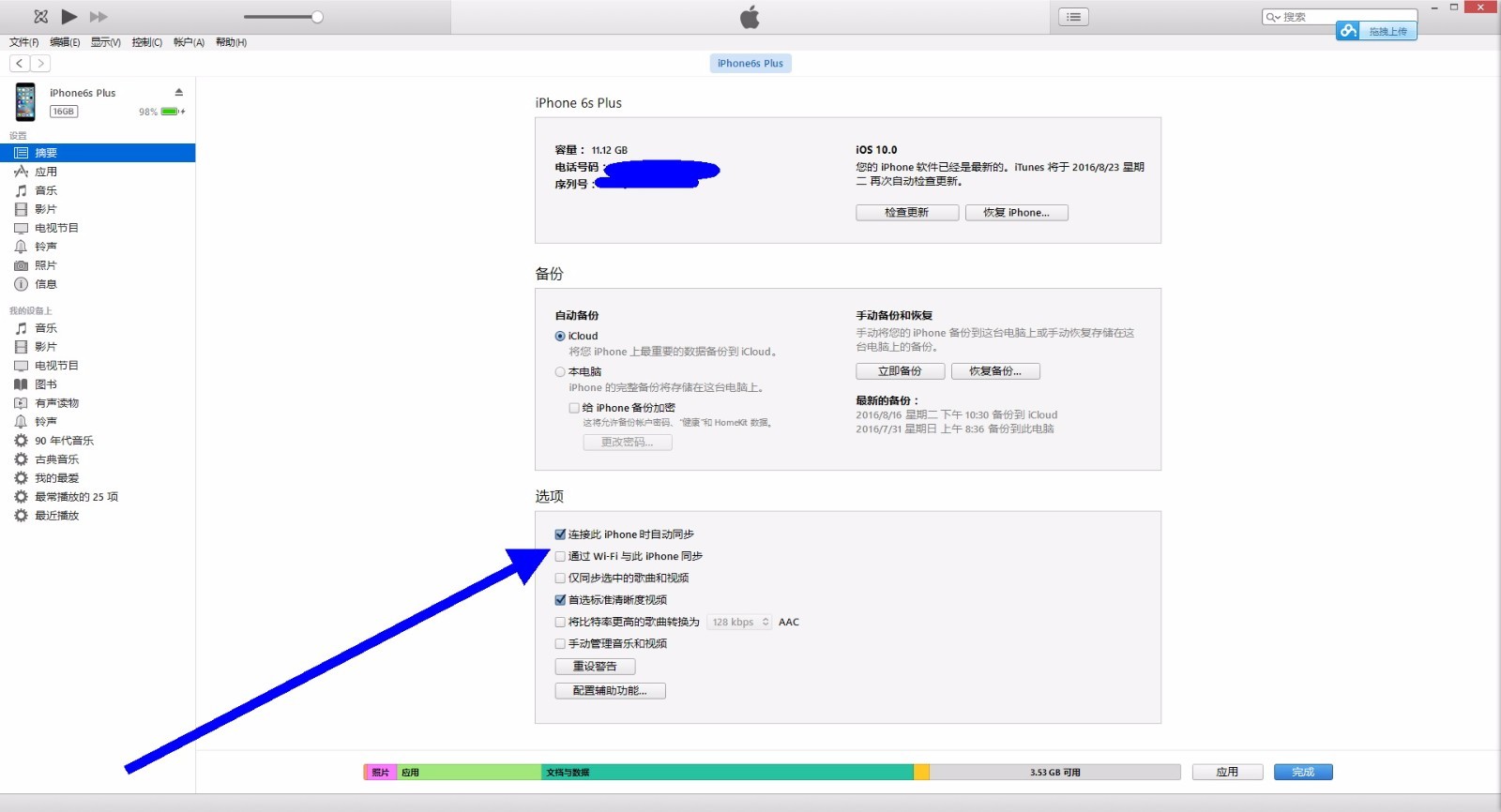Go forward with the right chevron

(x=40, y=64)
